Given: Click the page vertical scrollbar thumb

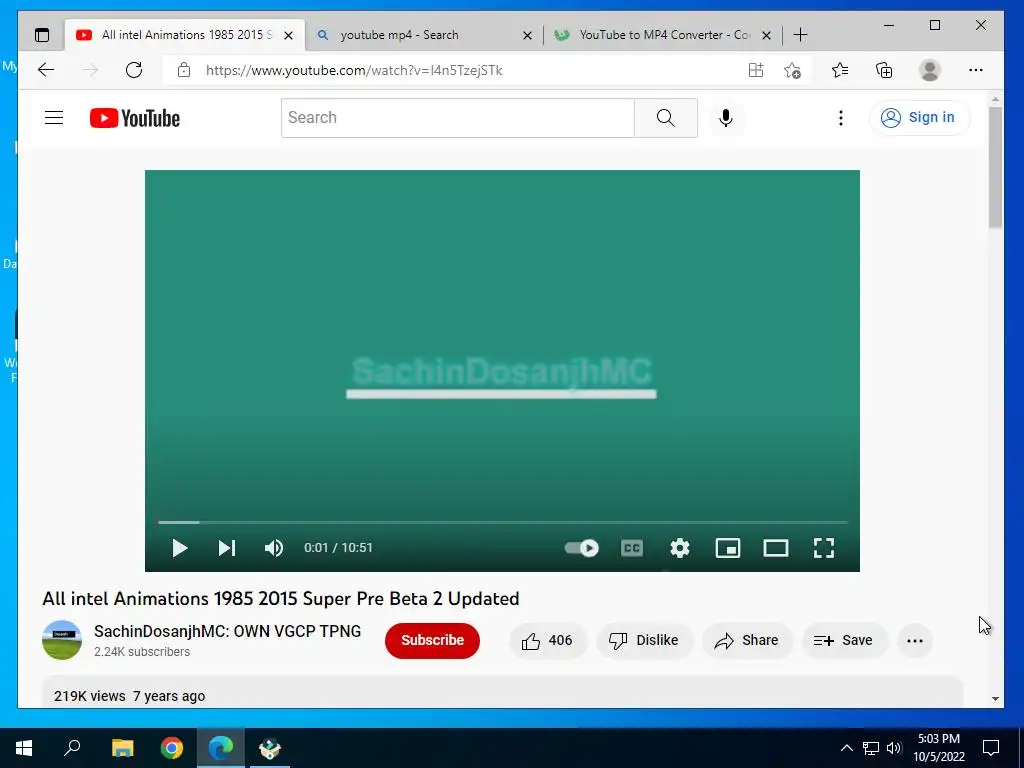Looking at the screenshot, I should point(995,167).
